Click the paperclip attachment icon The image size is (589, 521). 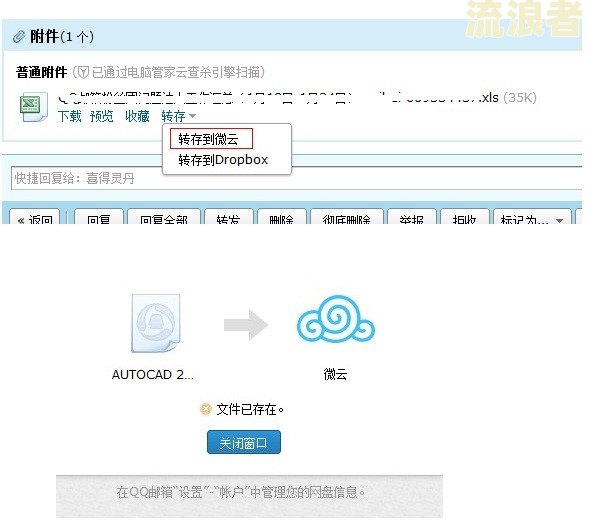pos(19,37)
